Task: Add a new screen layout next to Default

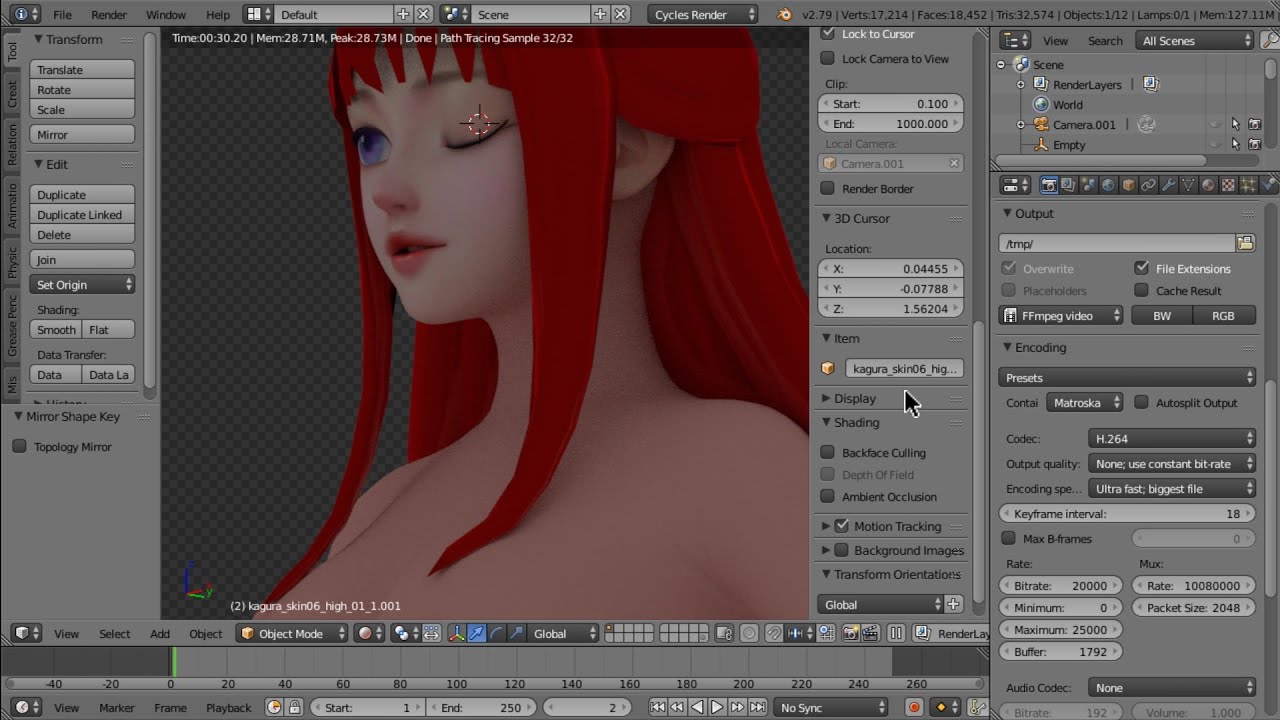Action: 403,14
